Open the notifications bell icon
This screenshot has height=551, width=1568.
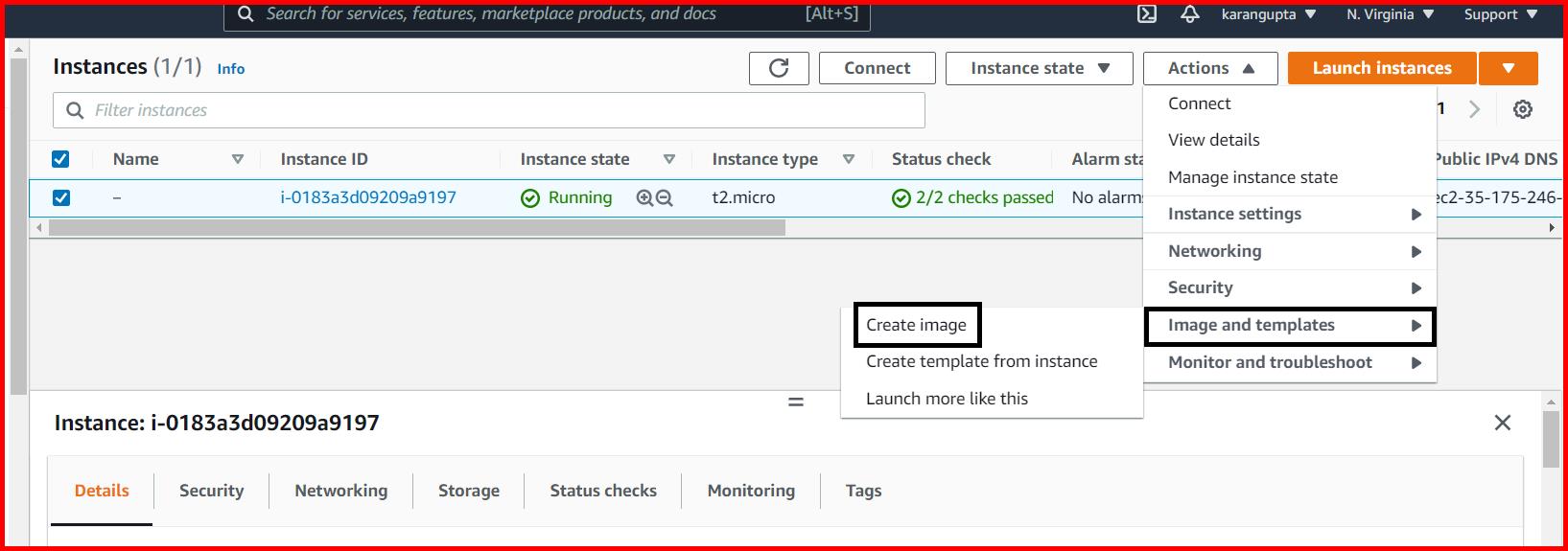[1190, 14]
